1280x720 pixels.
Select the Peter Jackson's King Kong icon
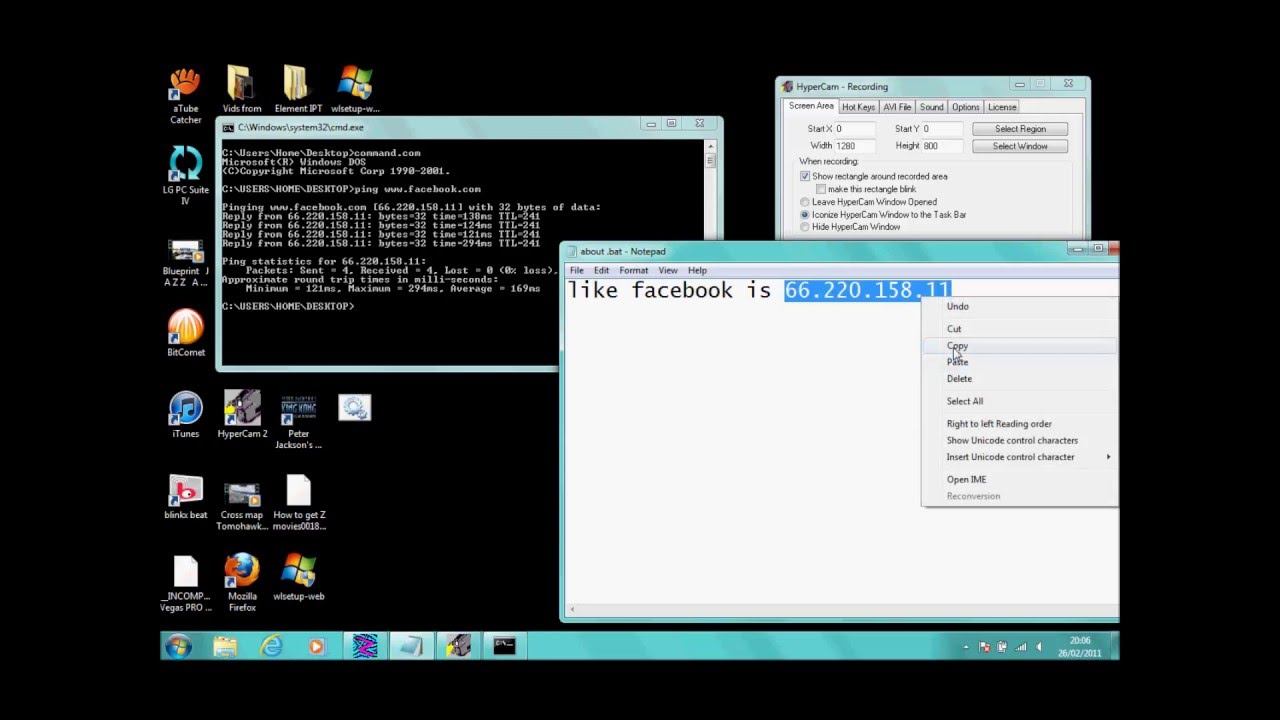298,420
